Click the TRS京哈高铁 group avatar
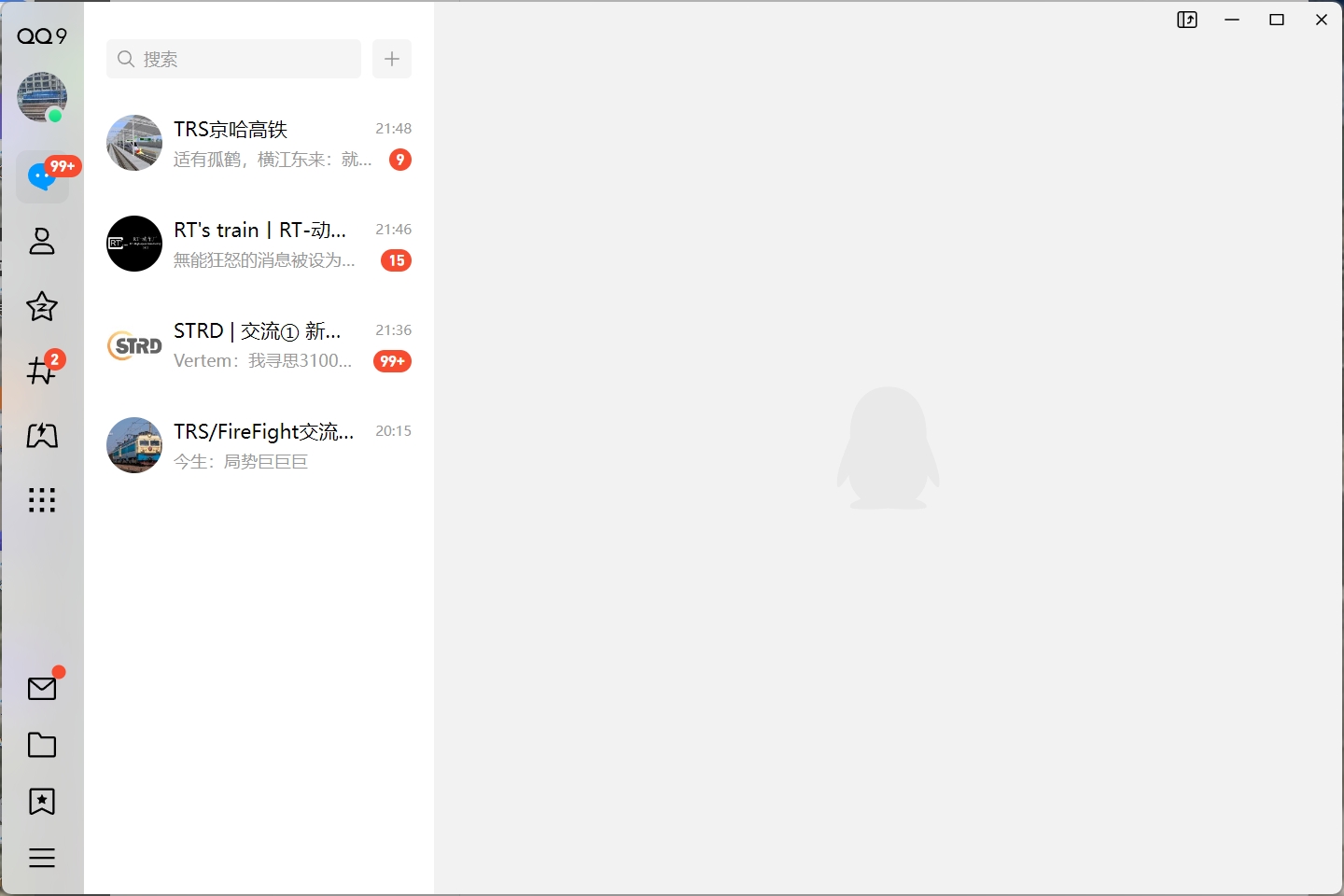Image resolution: width=1344 pixels, height=896 pixels. pos(134,143)
